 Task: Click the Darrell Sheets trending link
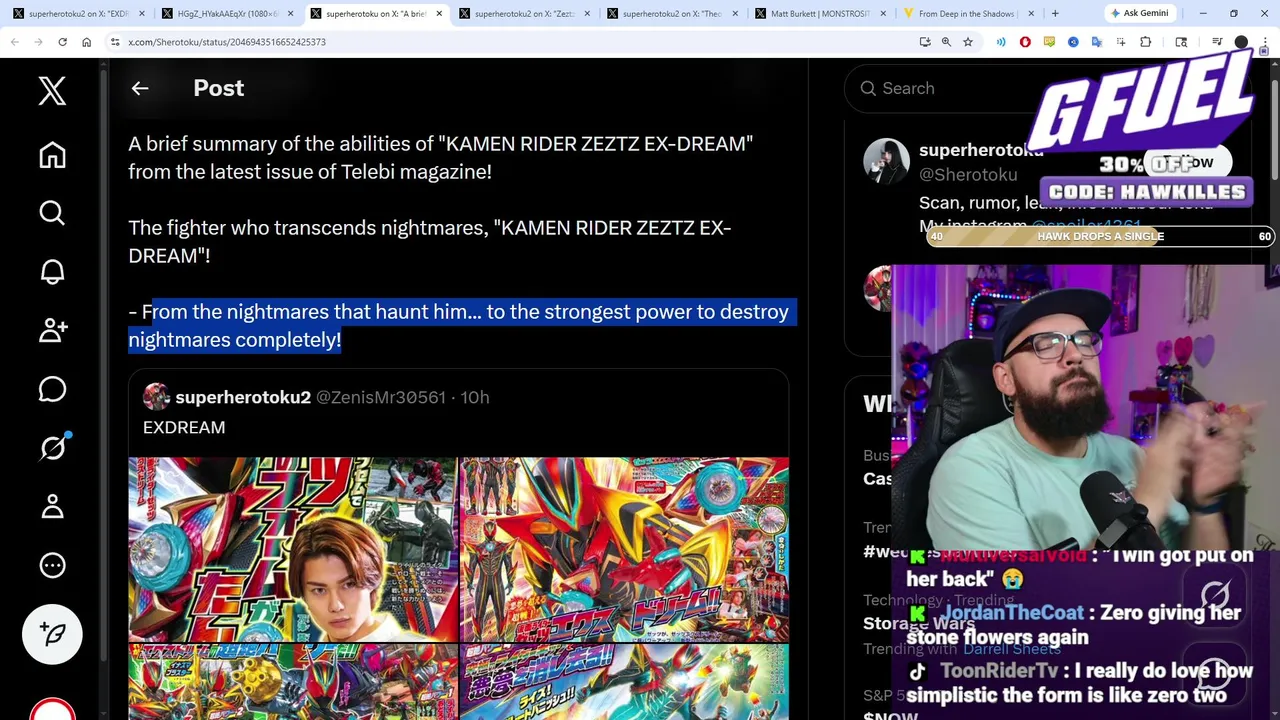[x=1012, y=649]
